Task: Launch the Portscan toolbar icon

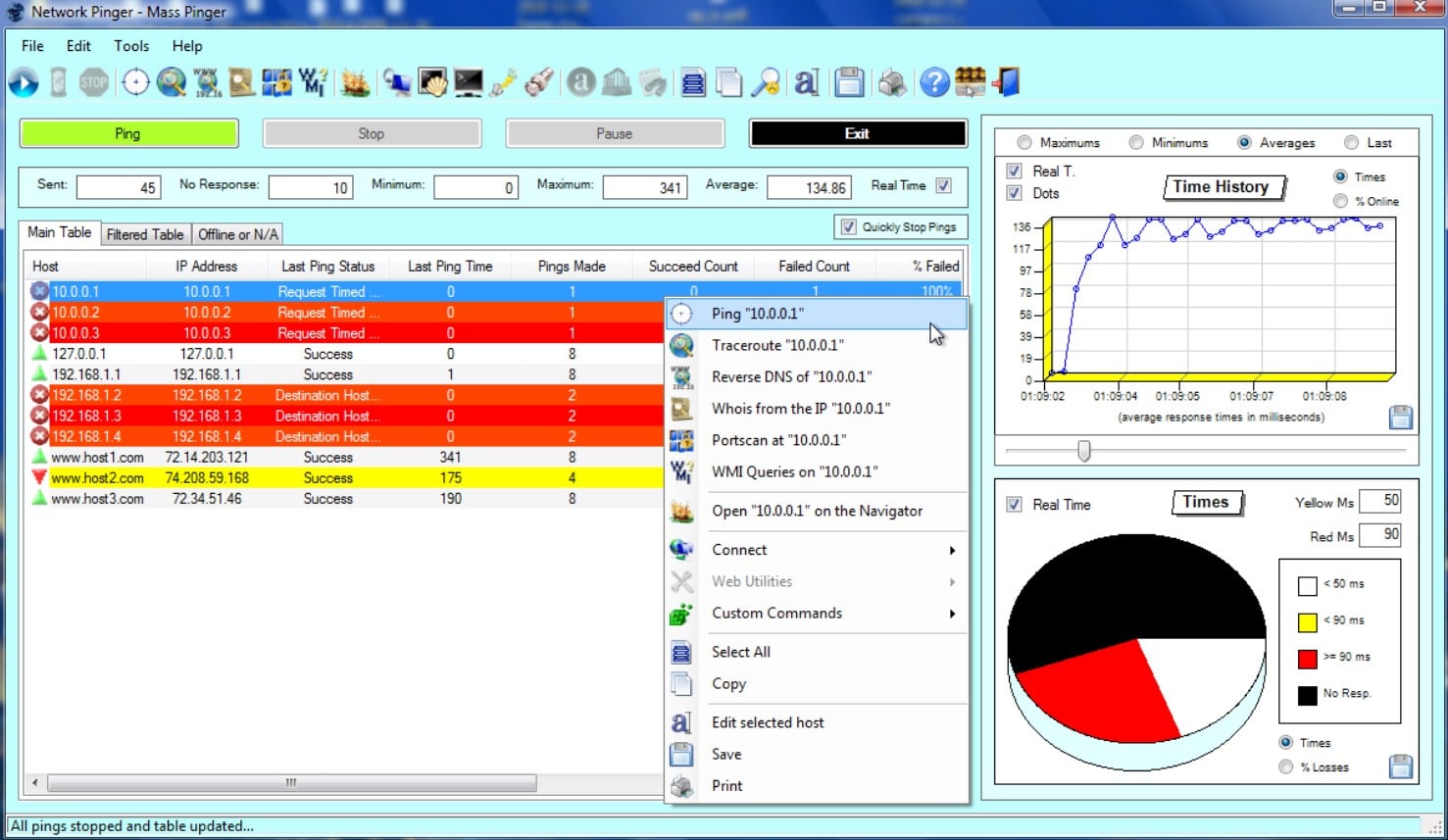Action: pyautogui.click(x=277, y=83)
